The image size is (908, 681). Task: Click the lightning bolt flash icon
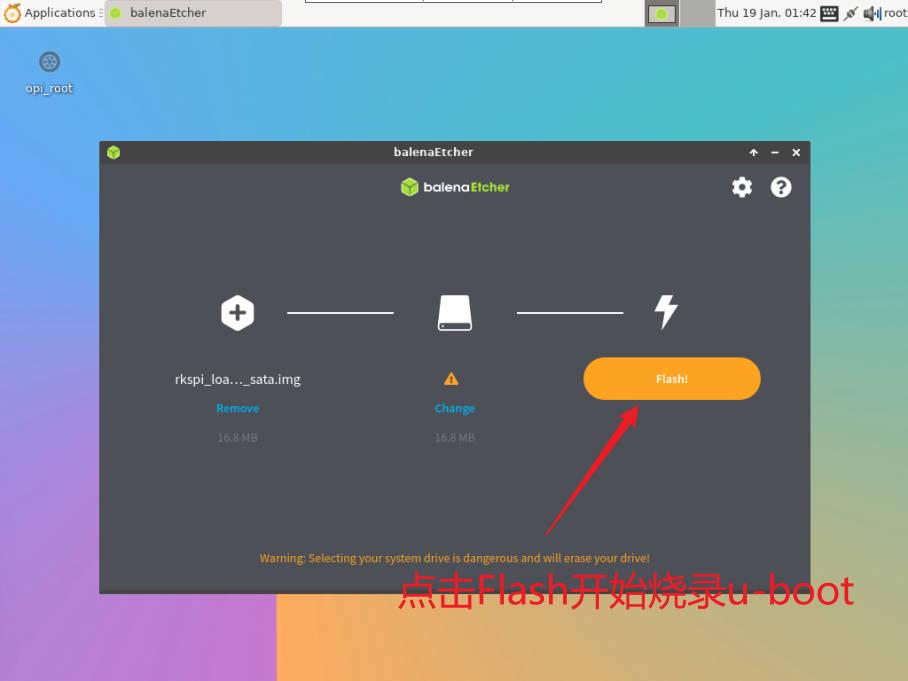click(666, 312)
